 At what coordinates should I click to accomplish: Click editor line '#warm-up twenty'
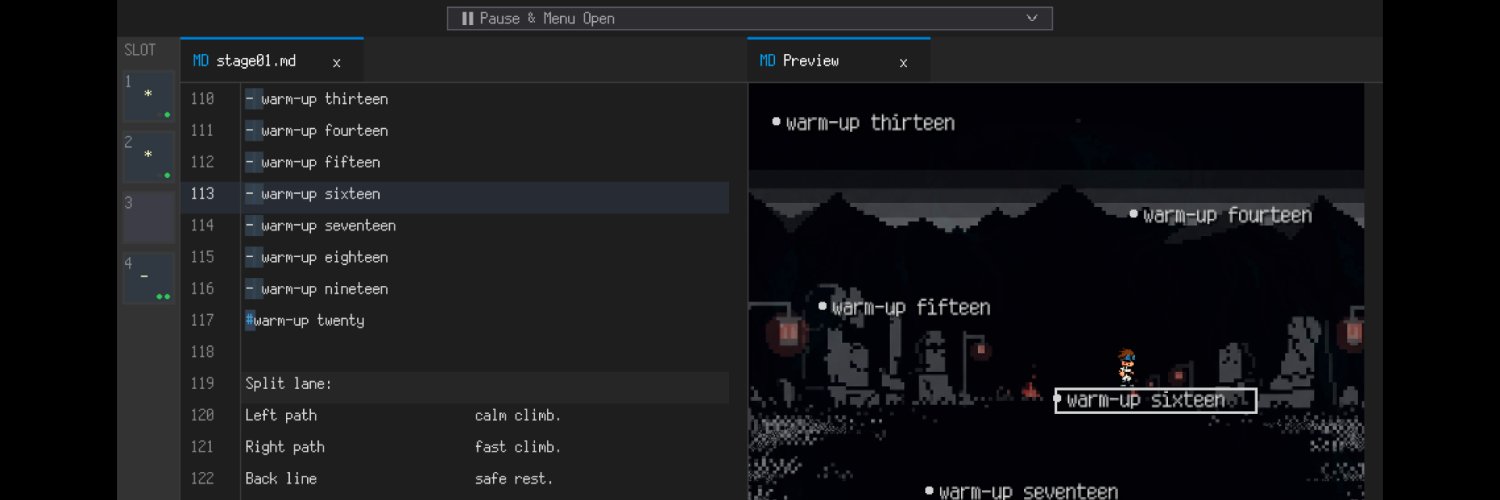[305, 321]
